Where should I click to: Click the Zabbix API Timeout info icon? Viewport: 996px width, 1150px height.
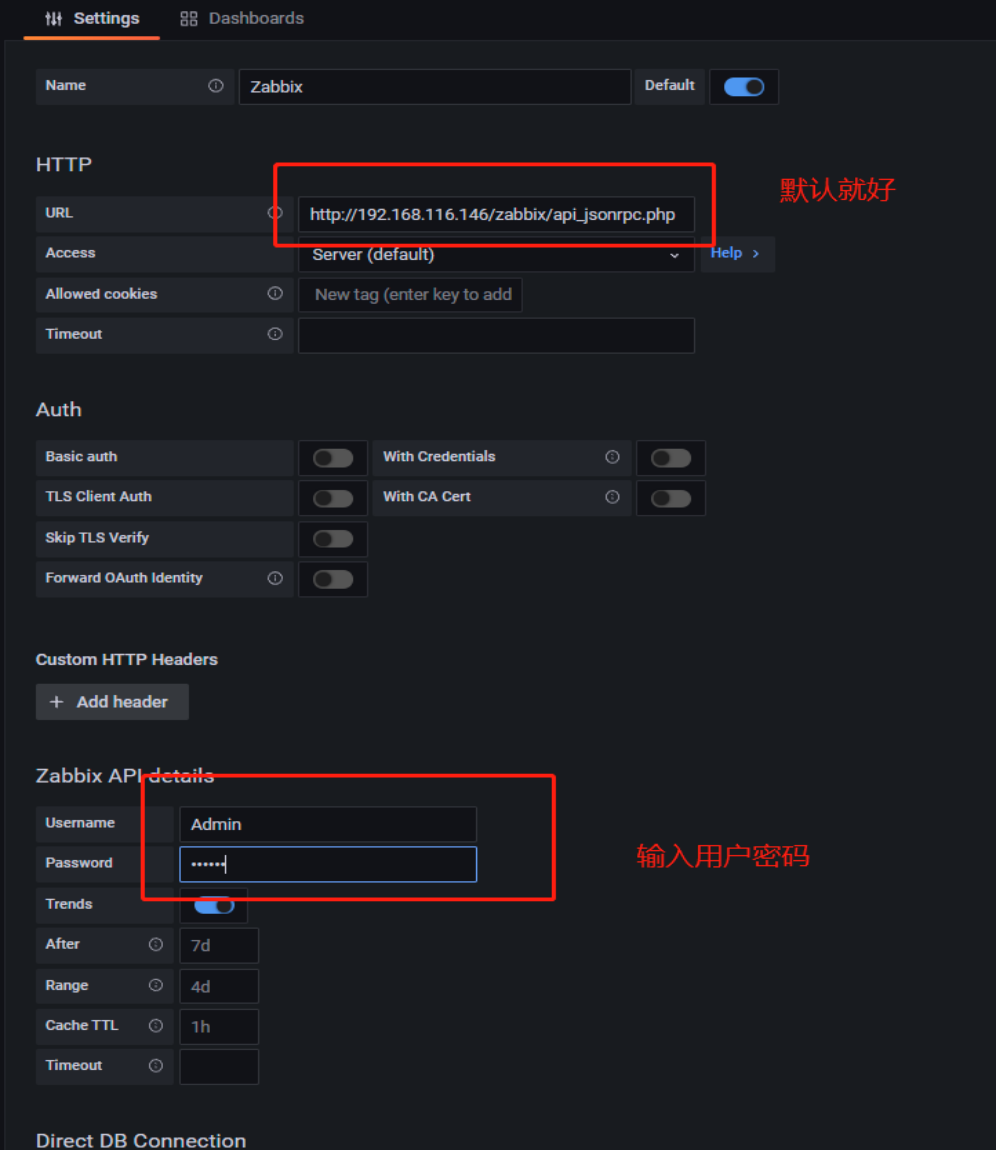155,1066
